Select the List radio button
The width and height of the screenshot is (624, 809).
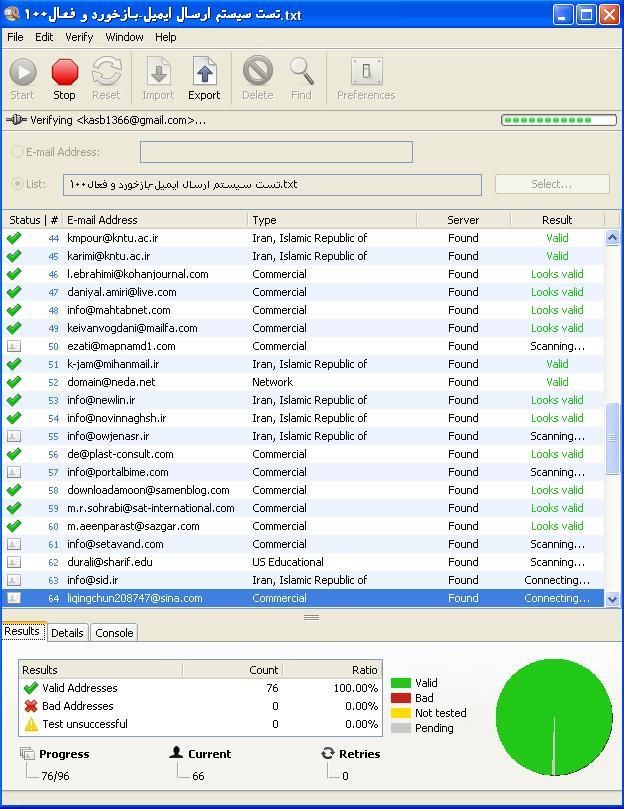tap(17, 184)
